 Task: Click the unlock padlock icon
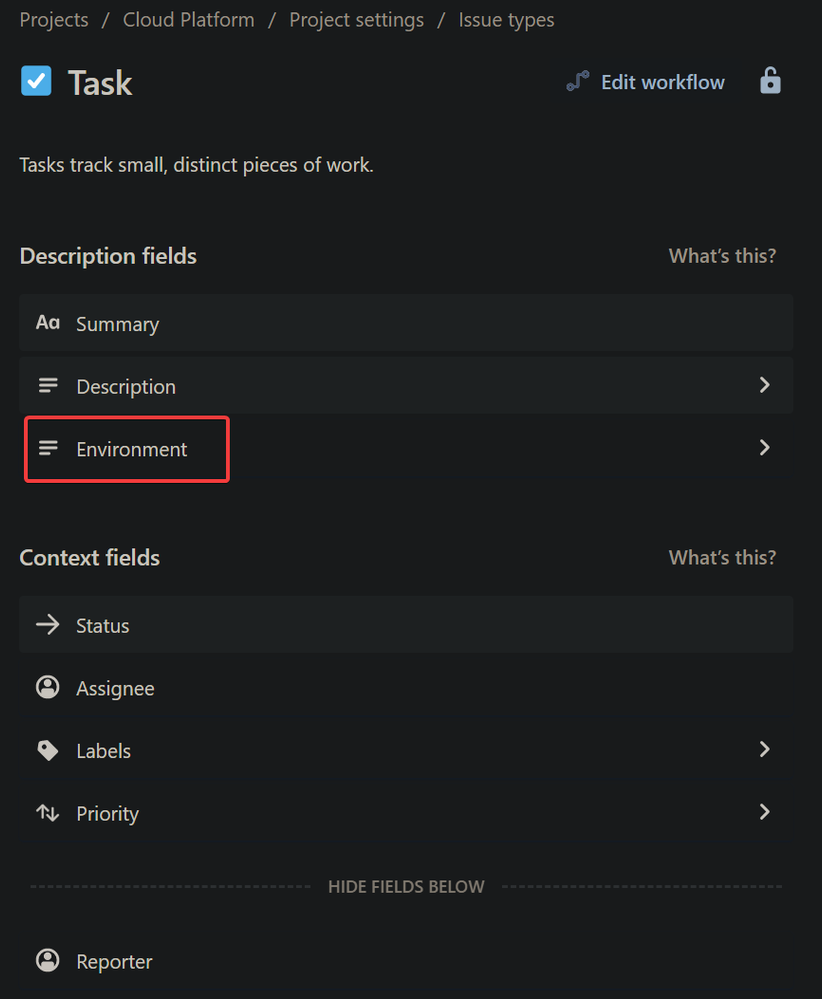770,81
